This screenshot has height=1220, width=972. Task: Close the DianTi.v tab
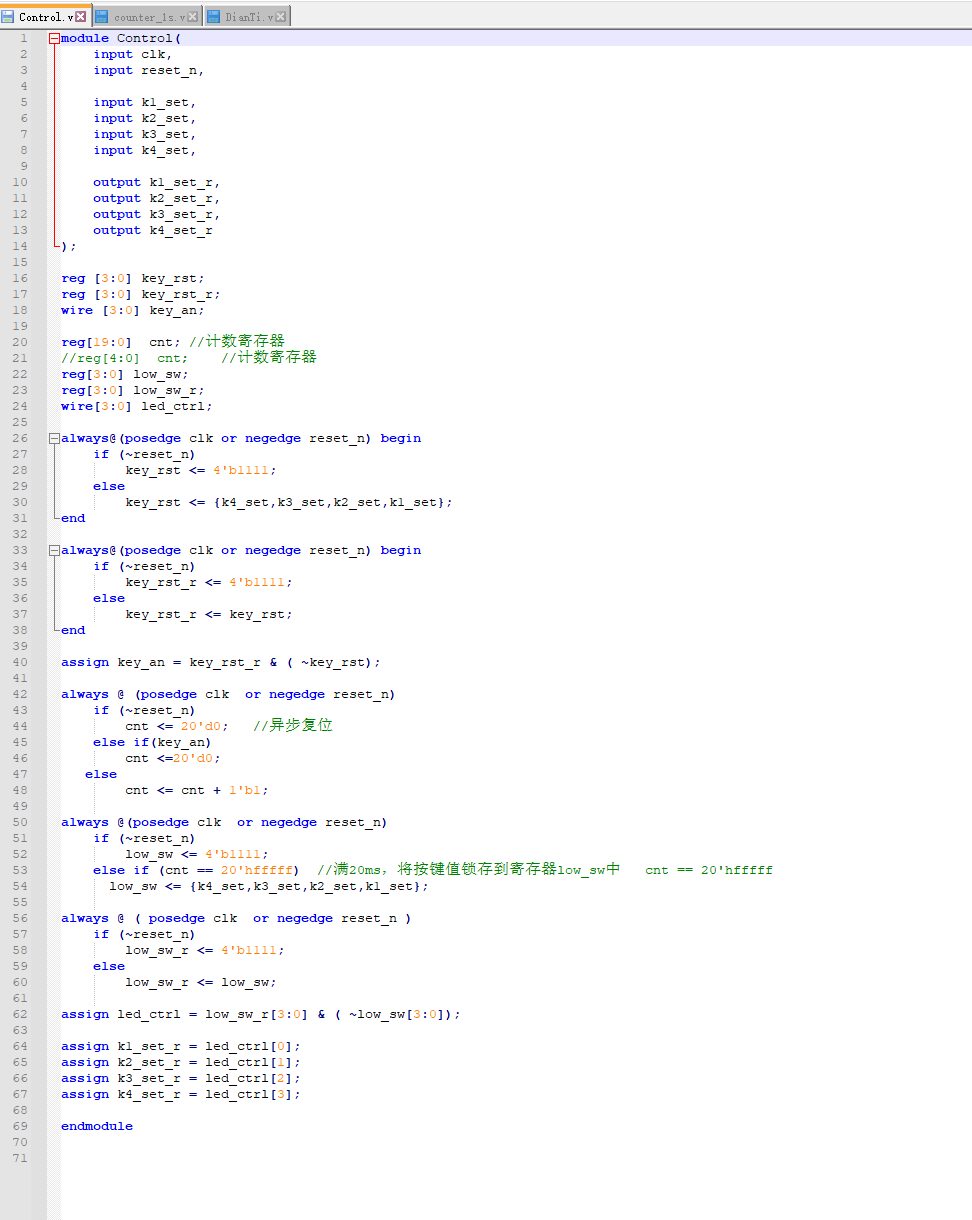280,17
